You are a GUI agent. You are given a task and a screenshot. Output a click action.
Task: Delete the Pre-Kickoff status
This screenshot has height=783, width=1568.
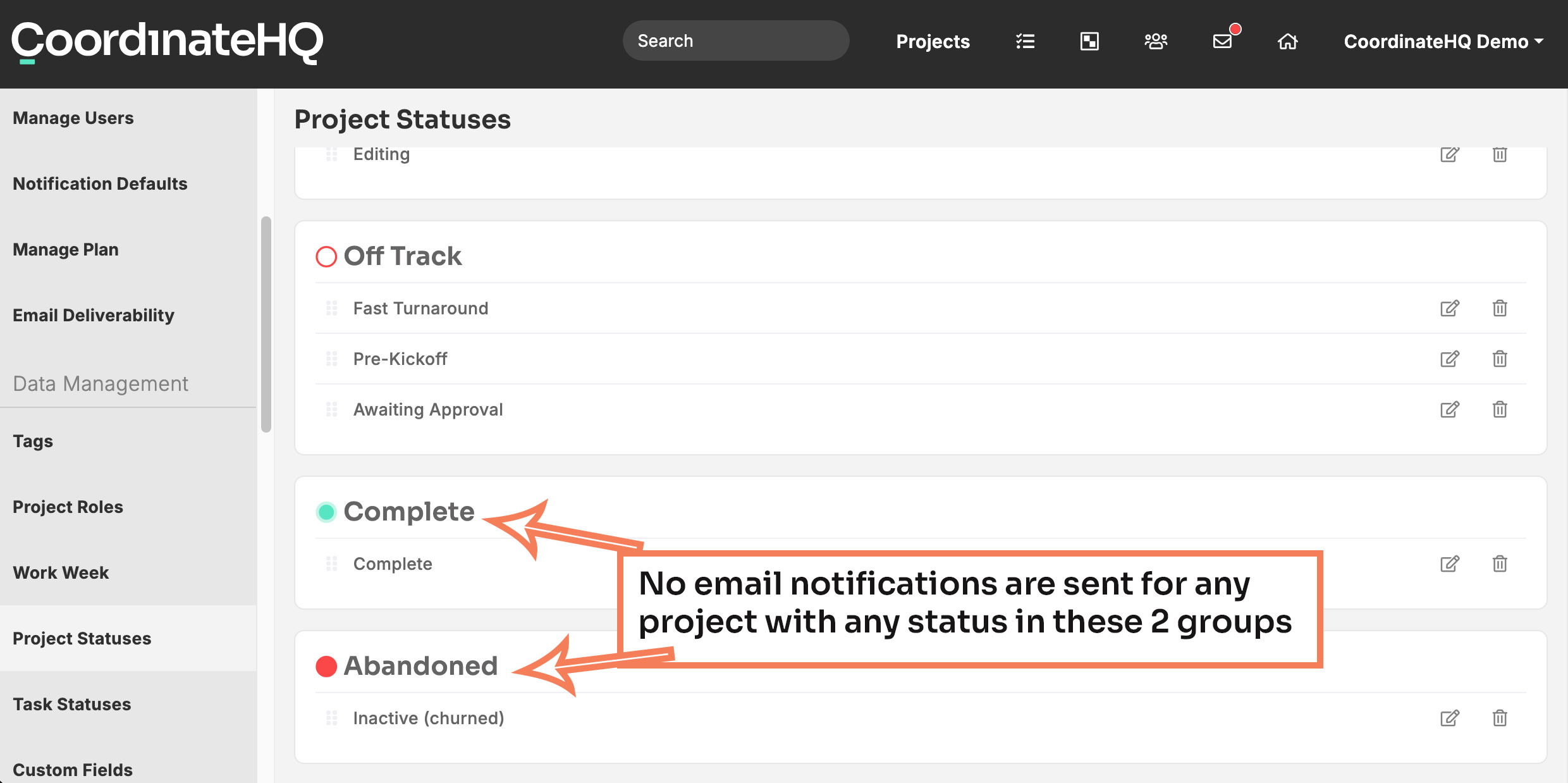(1500, 359)
